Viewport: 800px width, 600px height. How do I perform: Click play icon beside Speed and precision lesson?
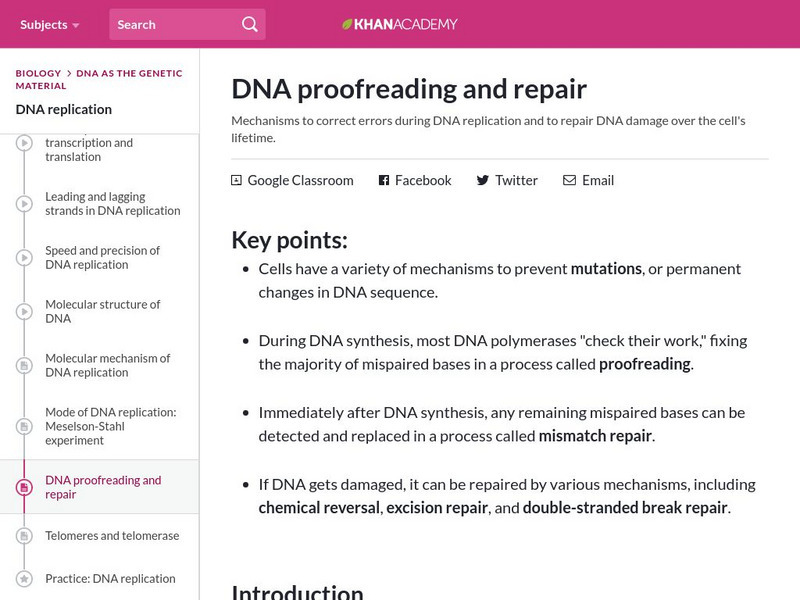tap(23, 257)
